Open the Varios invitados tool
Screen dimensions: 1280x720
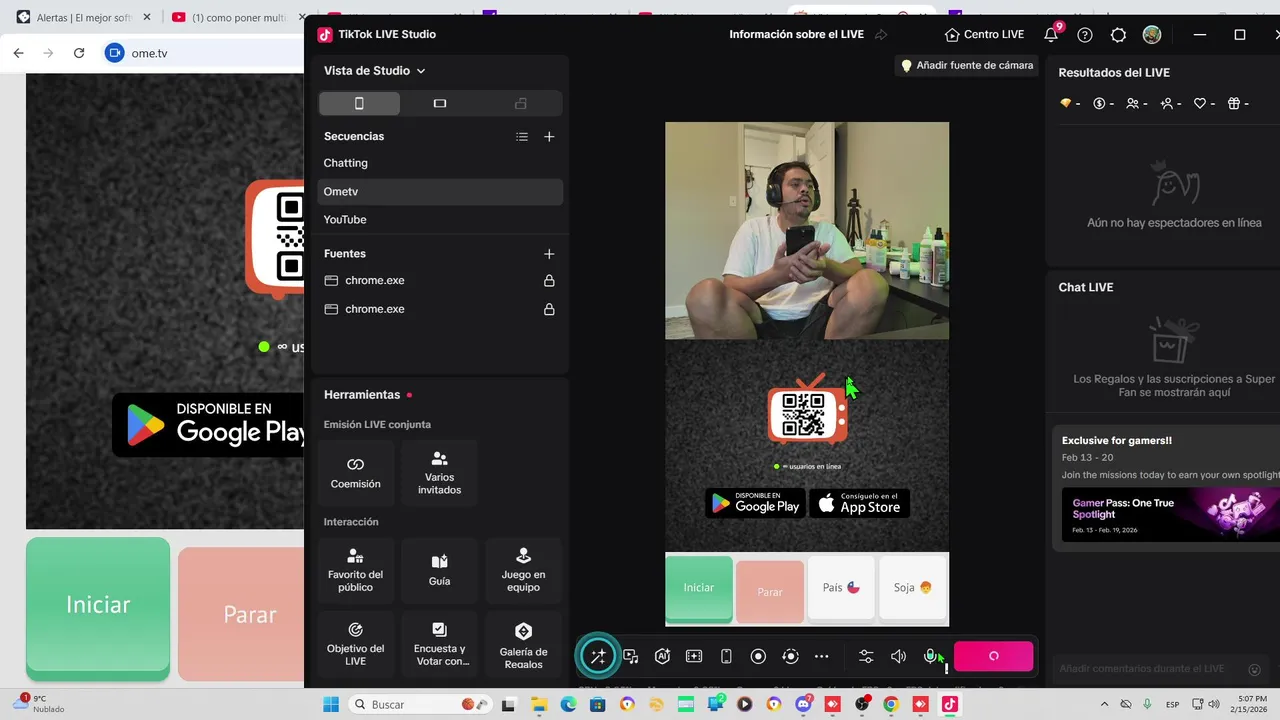[x=439, y=473]
